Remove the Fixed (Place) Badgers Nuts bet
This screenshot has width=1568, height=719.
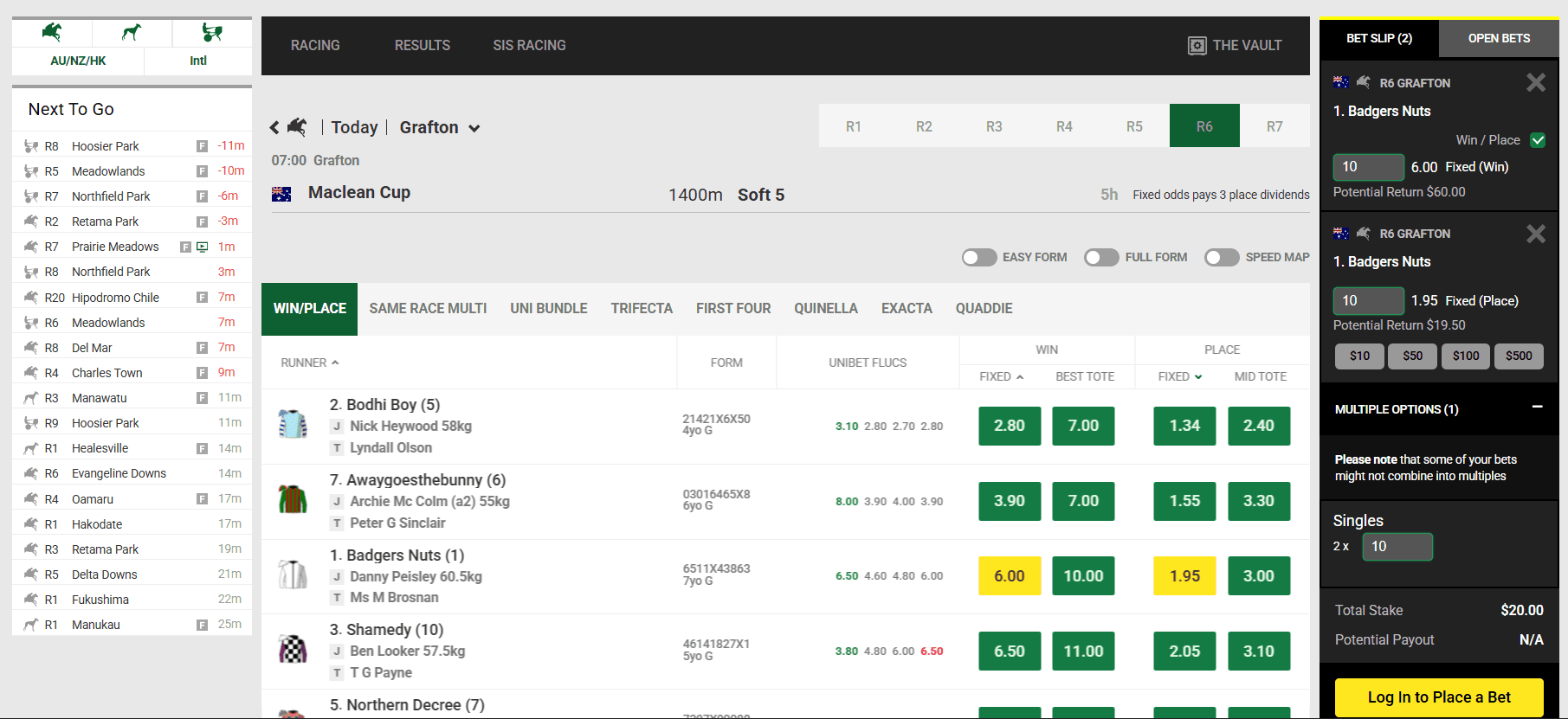(x=1536, y=234)
